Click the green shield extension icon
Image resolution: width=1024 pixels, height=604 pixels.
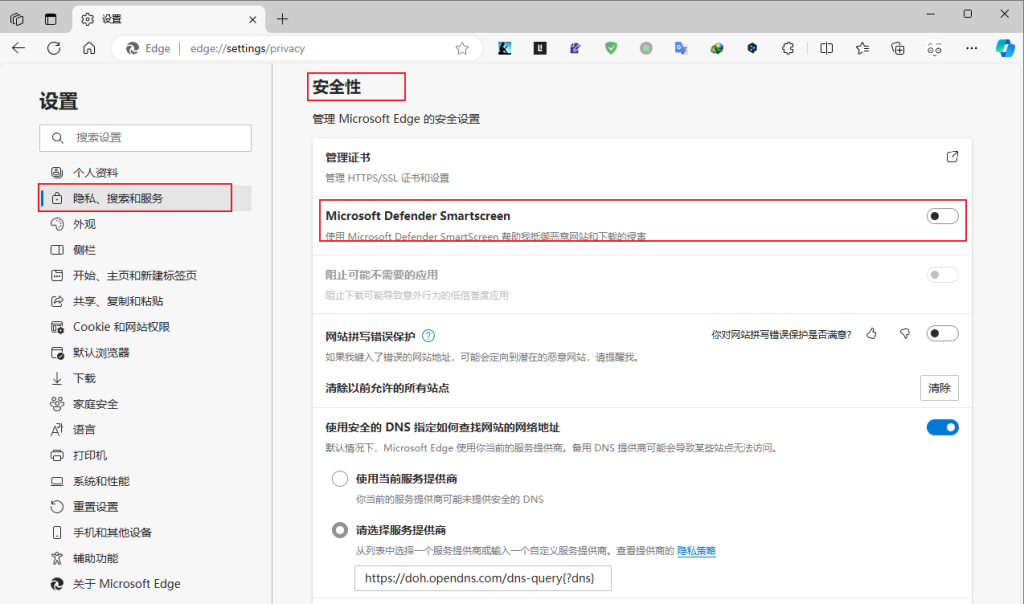coord(611,48)
